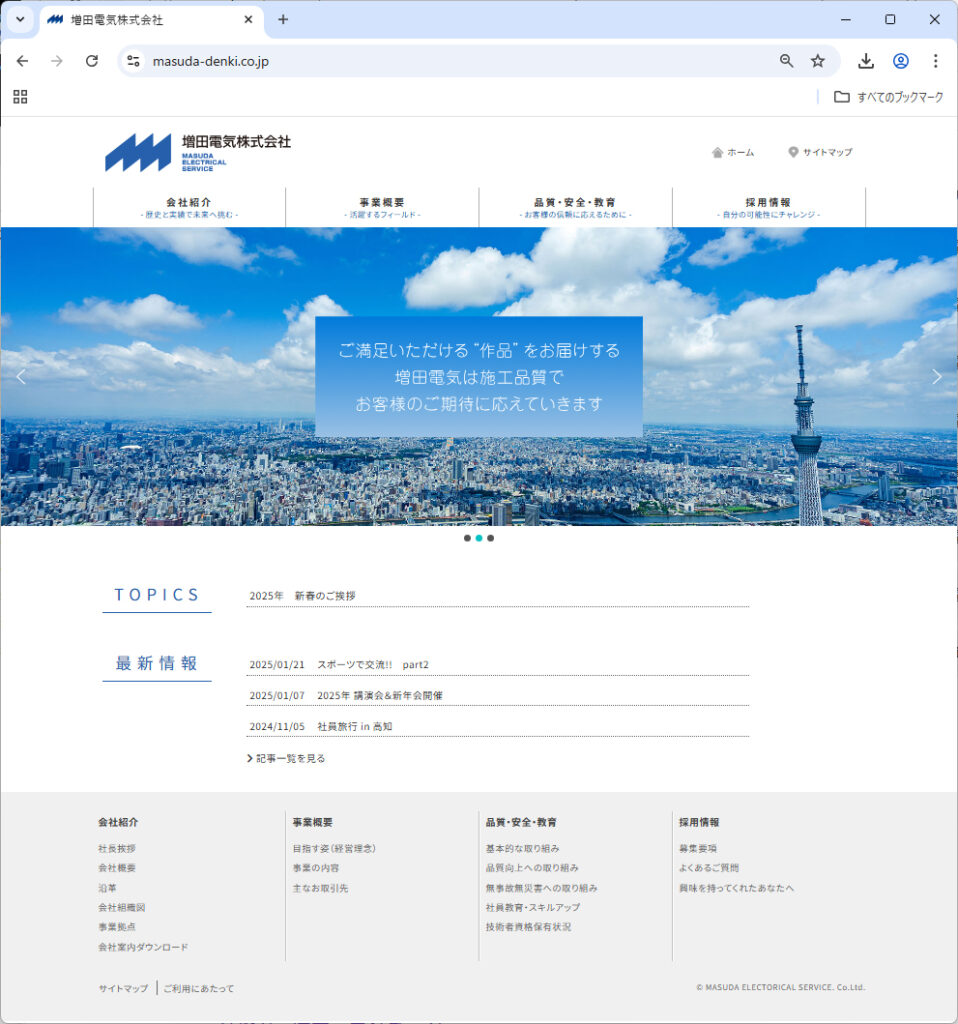Go to ホーム link with house icon
This screenshot has width=958, height=1024.
[x=733, y=152]
